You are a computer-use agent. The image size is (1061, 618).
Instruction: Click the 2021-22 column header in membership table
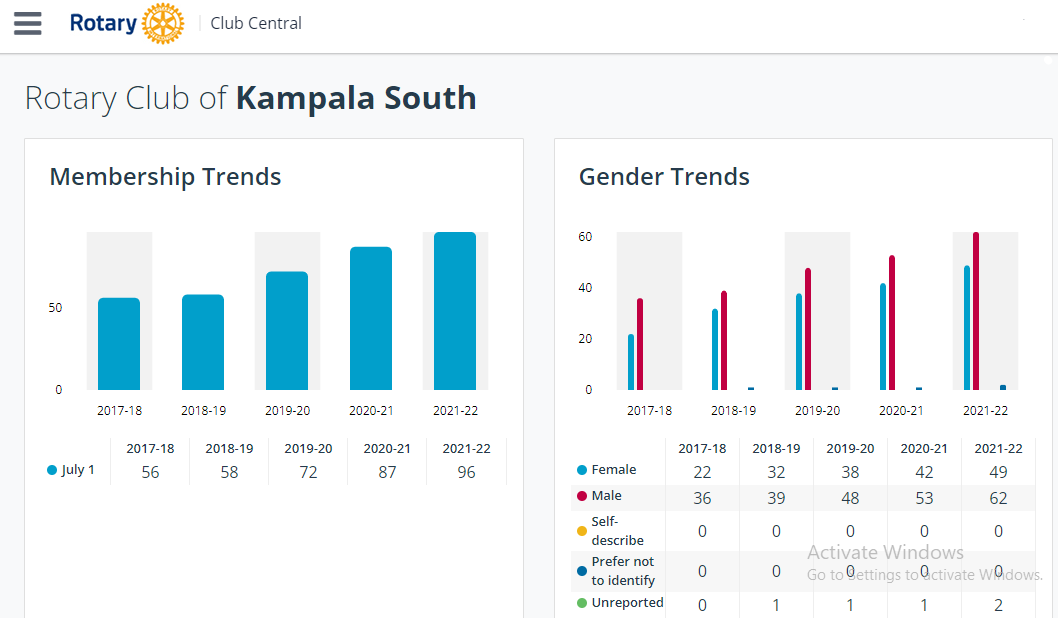[x=466, y=449]
